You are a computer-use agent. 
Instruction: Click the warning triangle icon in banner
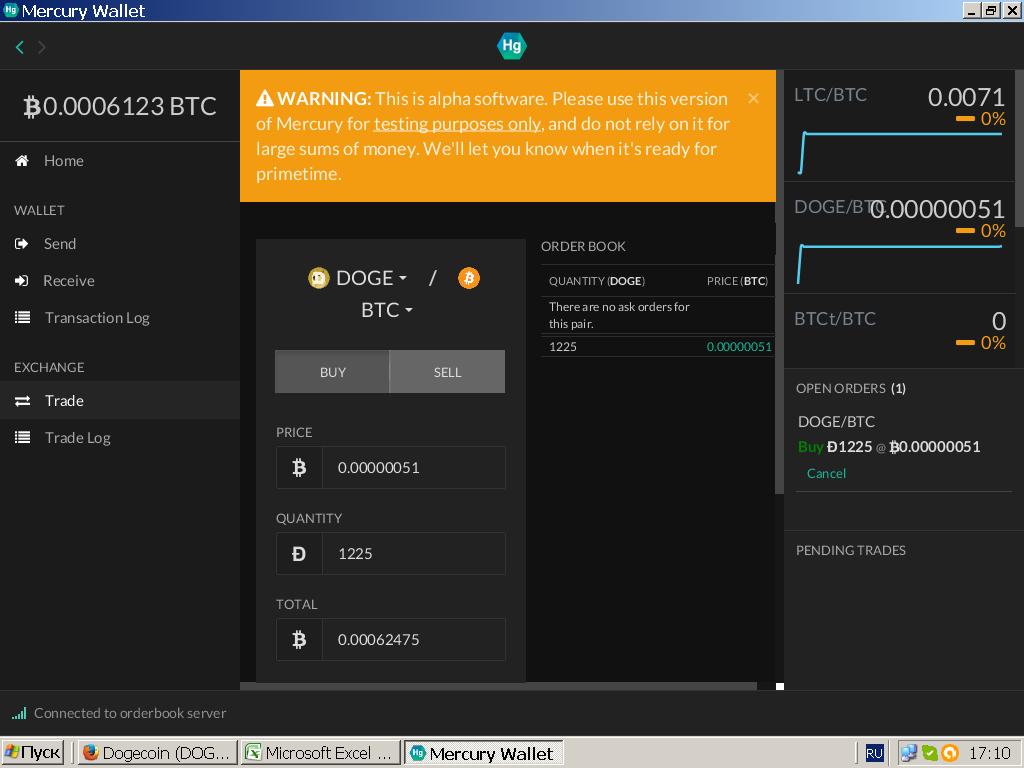tap(264, 99)
